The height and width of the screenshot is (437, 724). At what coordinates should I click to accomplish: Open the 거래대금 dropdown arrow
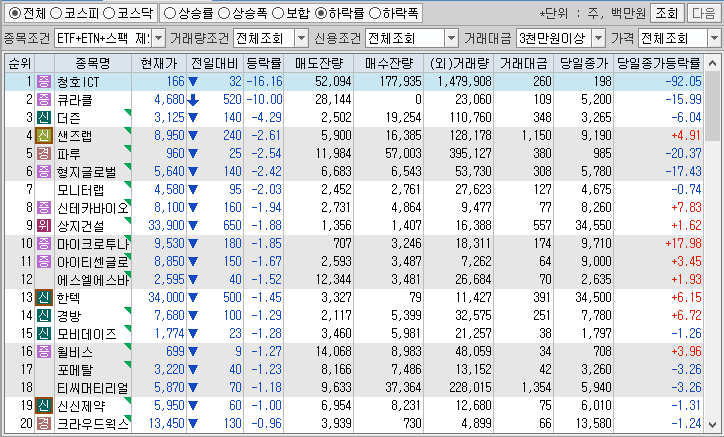pyautogui.click(x=598, y=38)
